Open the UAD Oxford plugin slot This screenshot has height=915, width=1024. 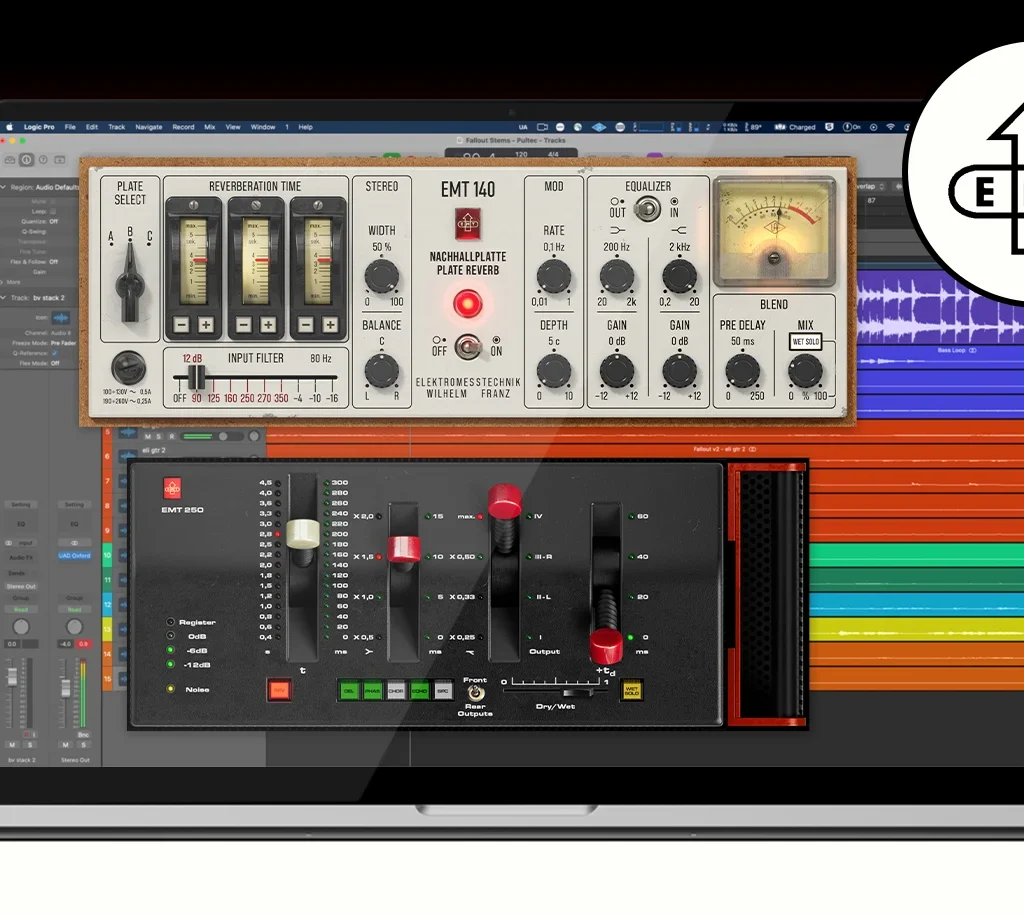pyautogui.click(x=74, y=556)
